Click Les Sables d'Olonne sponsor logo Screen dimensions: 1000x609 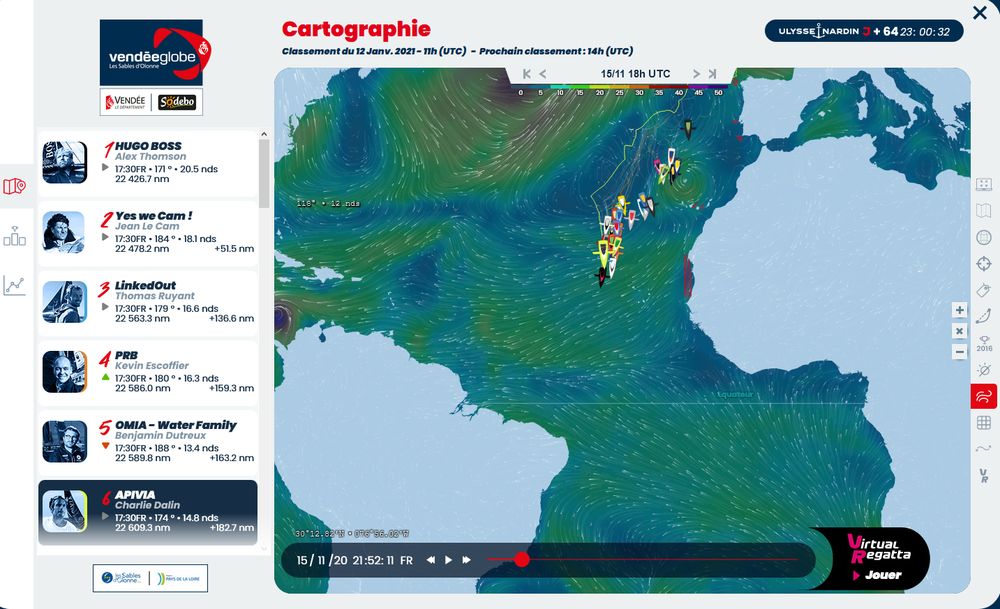click(x=121, y=578)
